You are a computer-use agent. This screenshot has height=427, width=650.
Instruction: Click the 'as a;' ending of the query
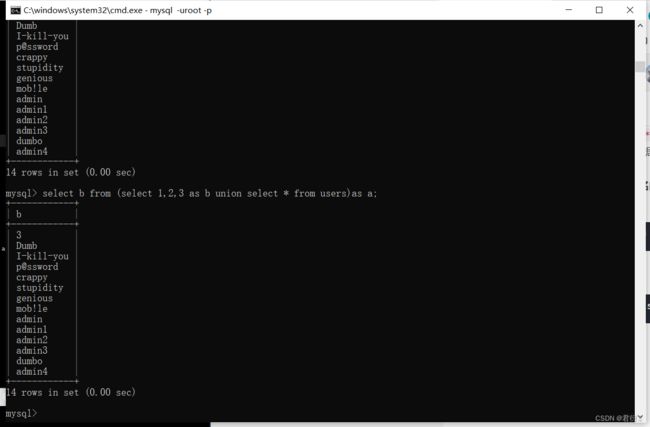(364, 194)
